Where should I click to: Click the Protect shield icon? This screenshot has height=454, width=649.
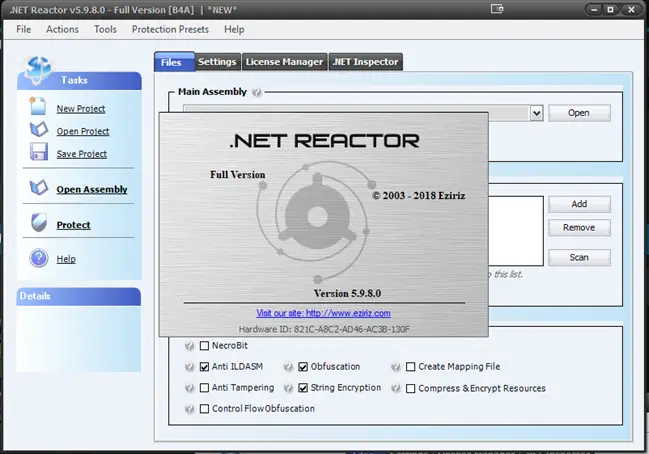tap(38, 224)
